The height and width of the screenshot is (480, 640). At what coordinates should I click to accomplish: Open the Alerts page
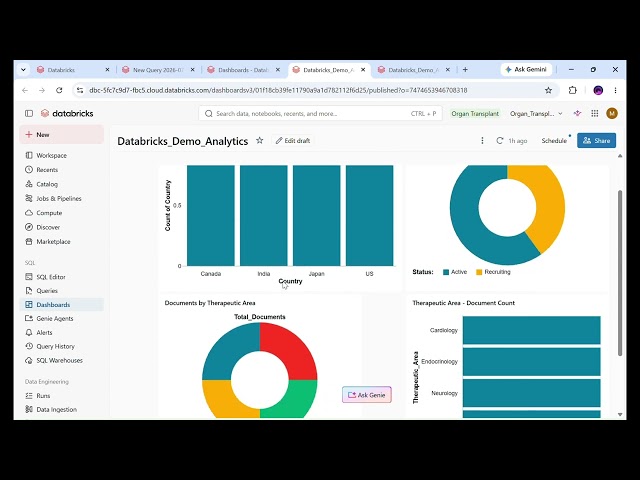[44, 332]
